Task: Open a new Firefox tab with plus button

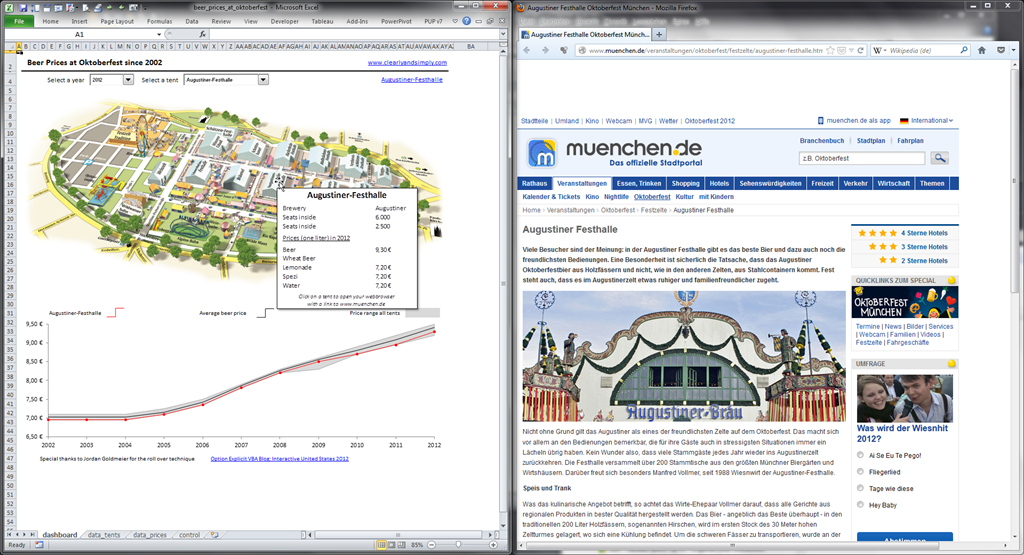Action: pyautogui.click(x=659, y=34)
